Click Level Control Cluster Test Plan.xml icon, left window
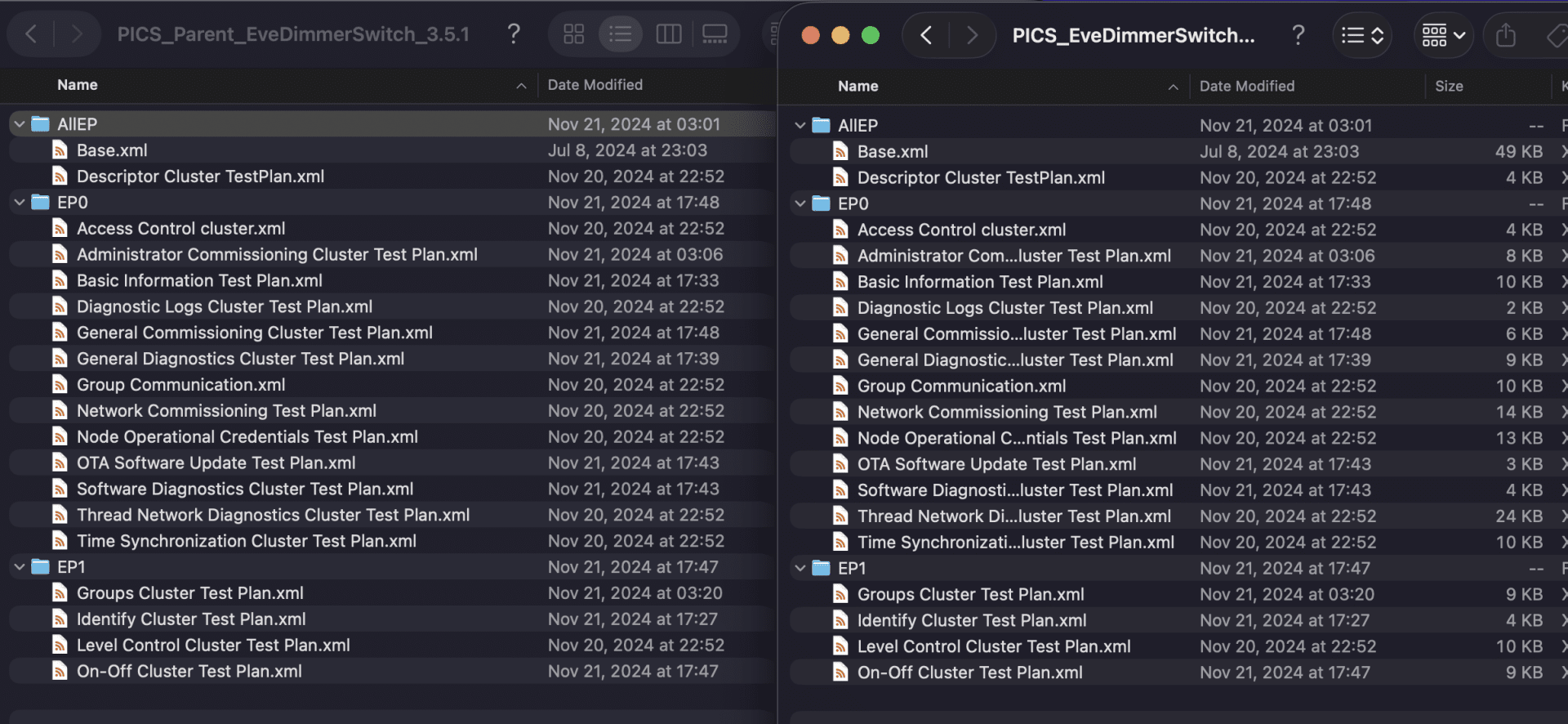Image resolution: width=1568 pixels, height=724 pixels. click(60, 646)
